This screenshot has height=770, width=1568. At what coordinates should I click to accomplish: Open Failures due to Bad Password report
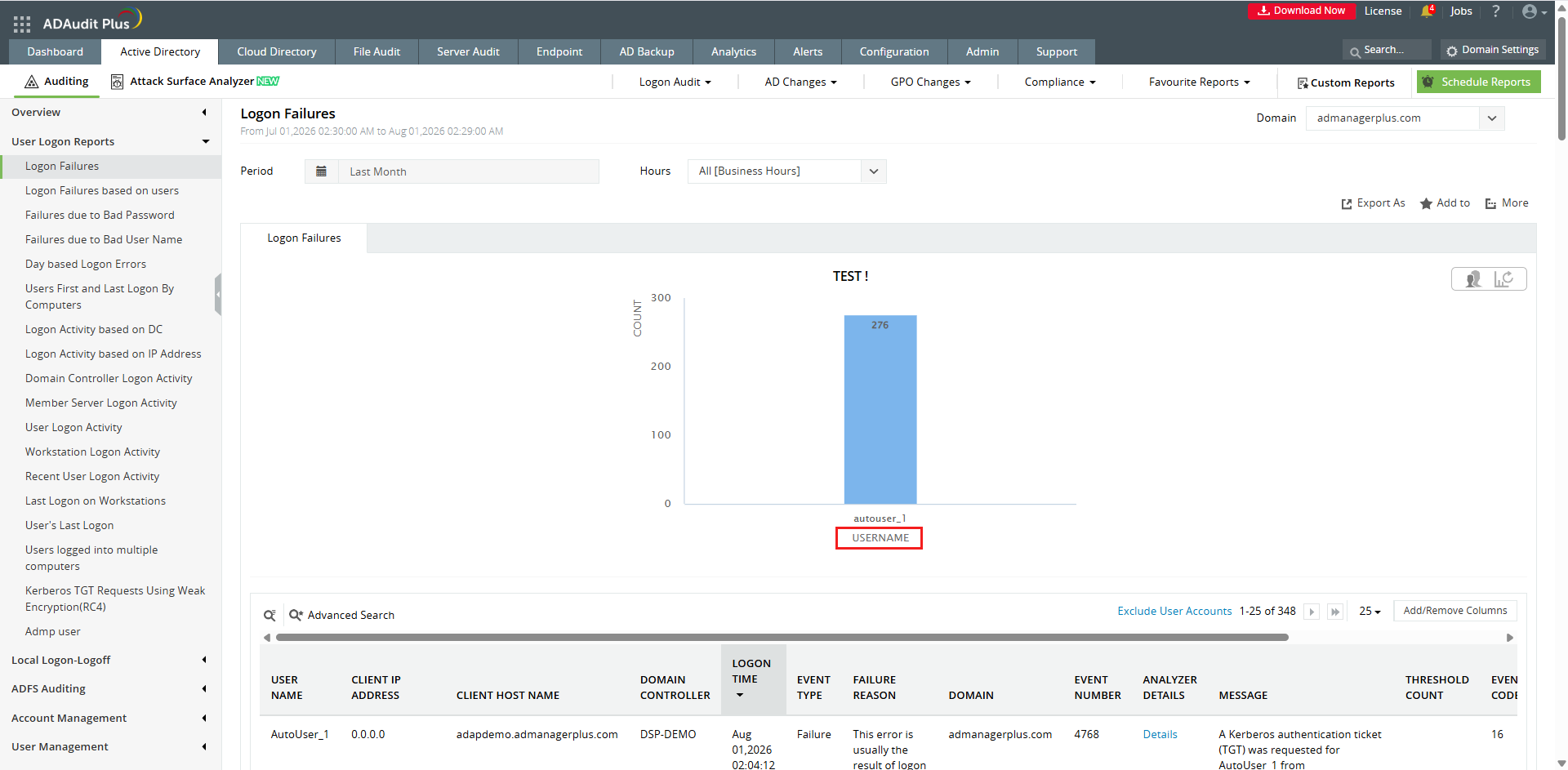[100, 216]
